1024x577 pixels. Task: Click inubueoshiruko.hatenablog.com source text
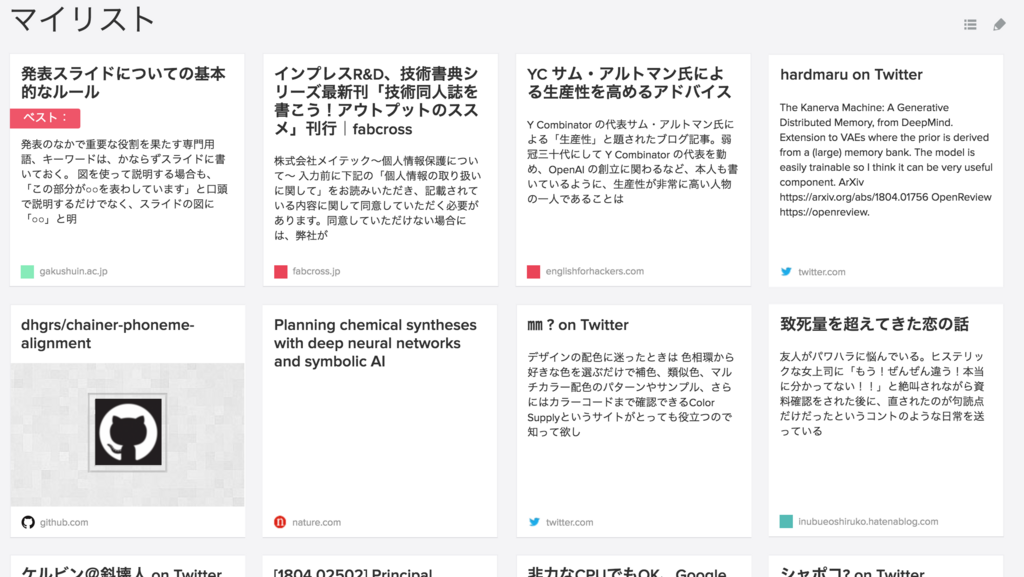pyautogui.click(x=868, y=522)
